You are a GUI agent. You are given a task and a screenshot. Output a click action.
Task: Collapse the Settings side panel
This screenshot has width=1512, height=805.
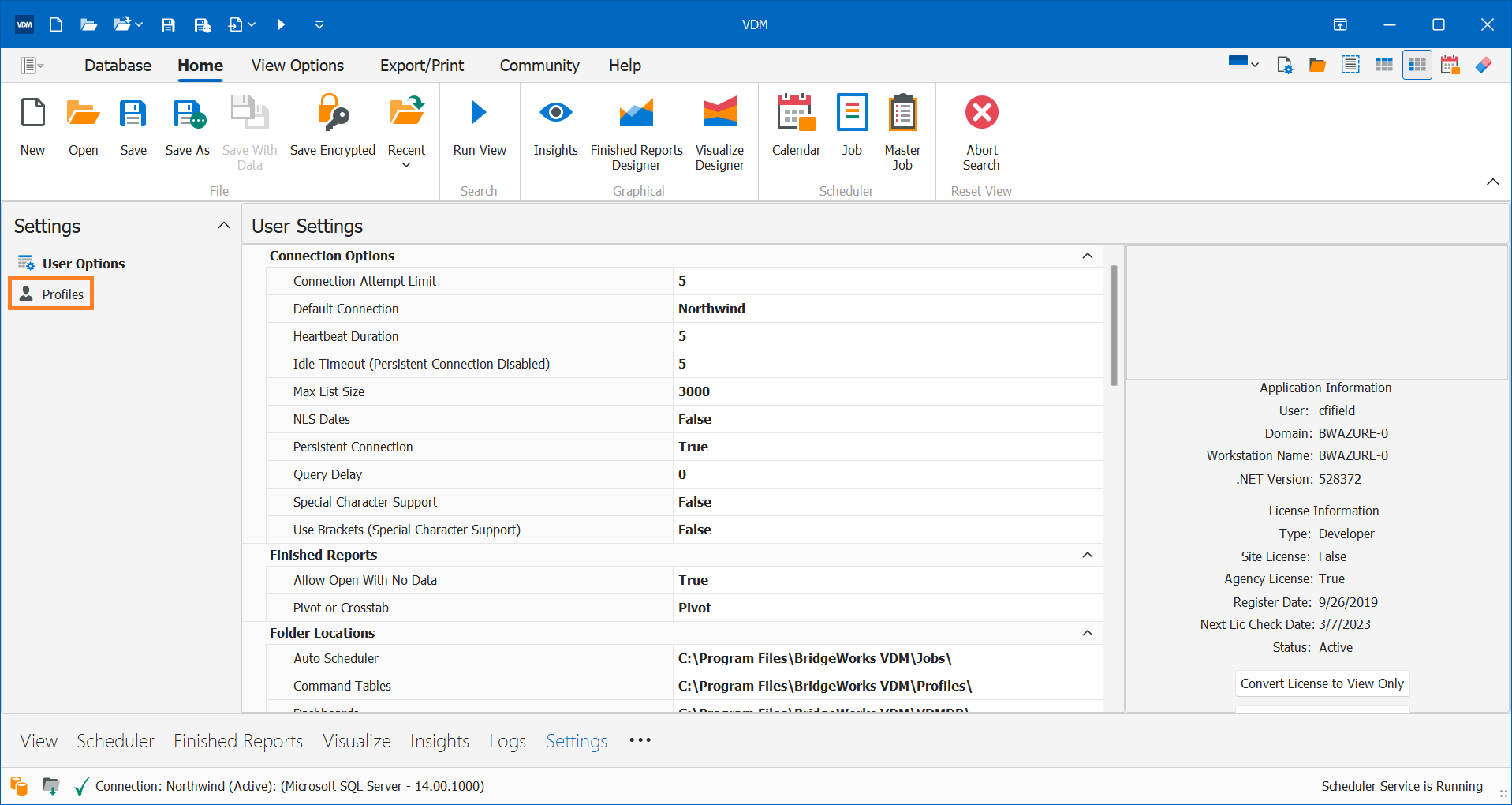point(224,226)
